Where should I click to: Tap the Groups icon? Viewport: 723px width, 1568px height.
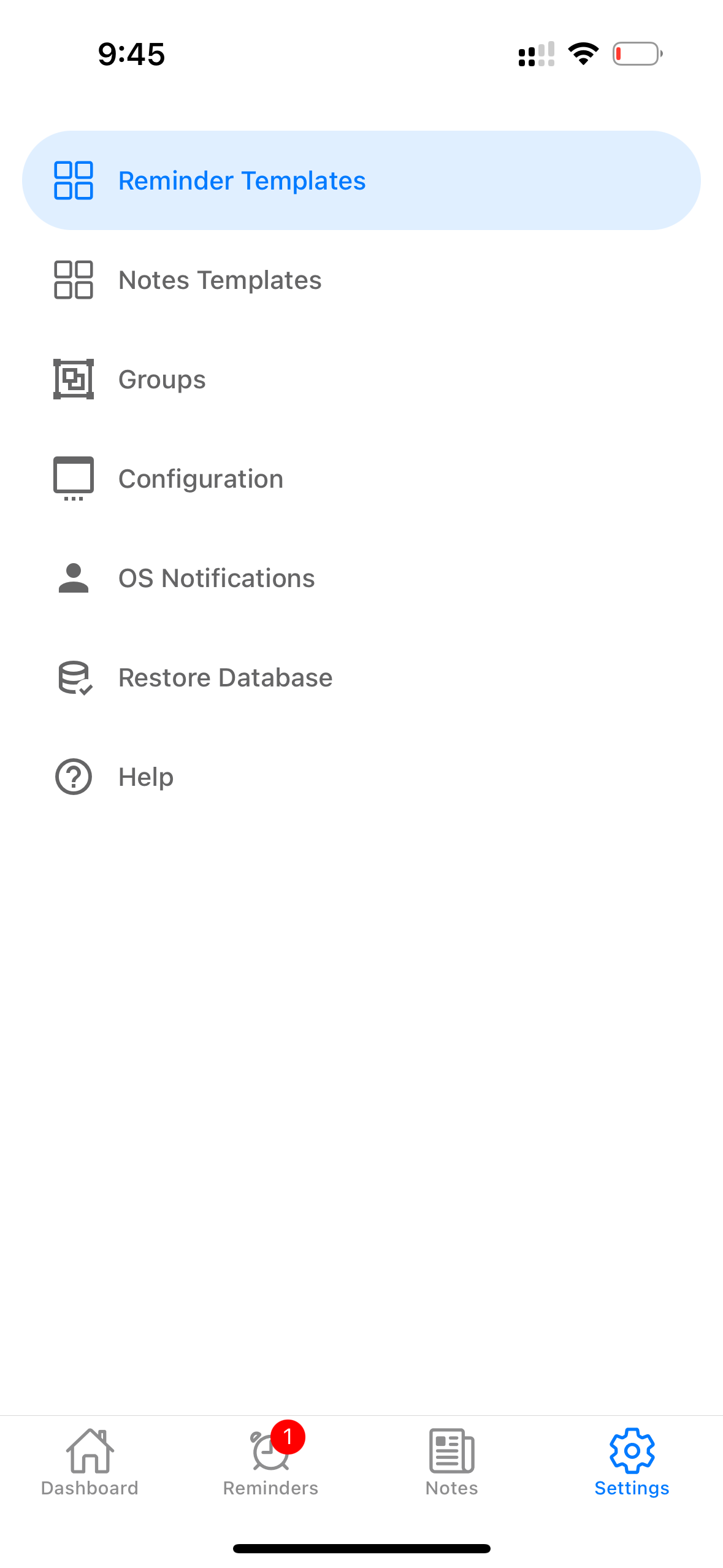[74, 380]
